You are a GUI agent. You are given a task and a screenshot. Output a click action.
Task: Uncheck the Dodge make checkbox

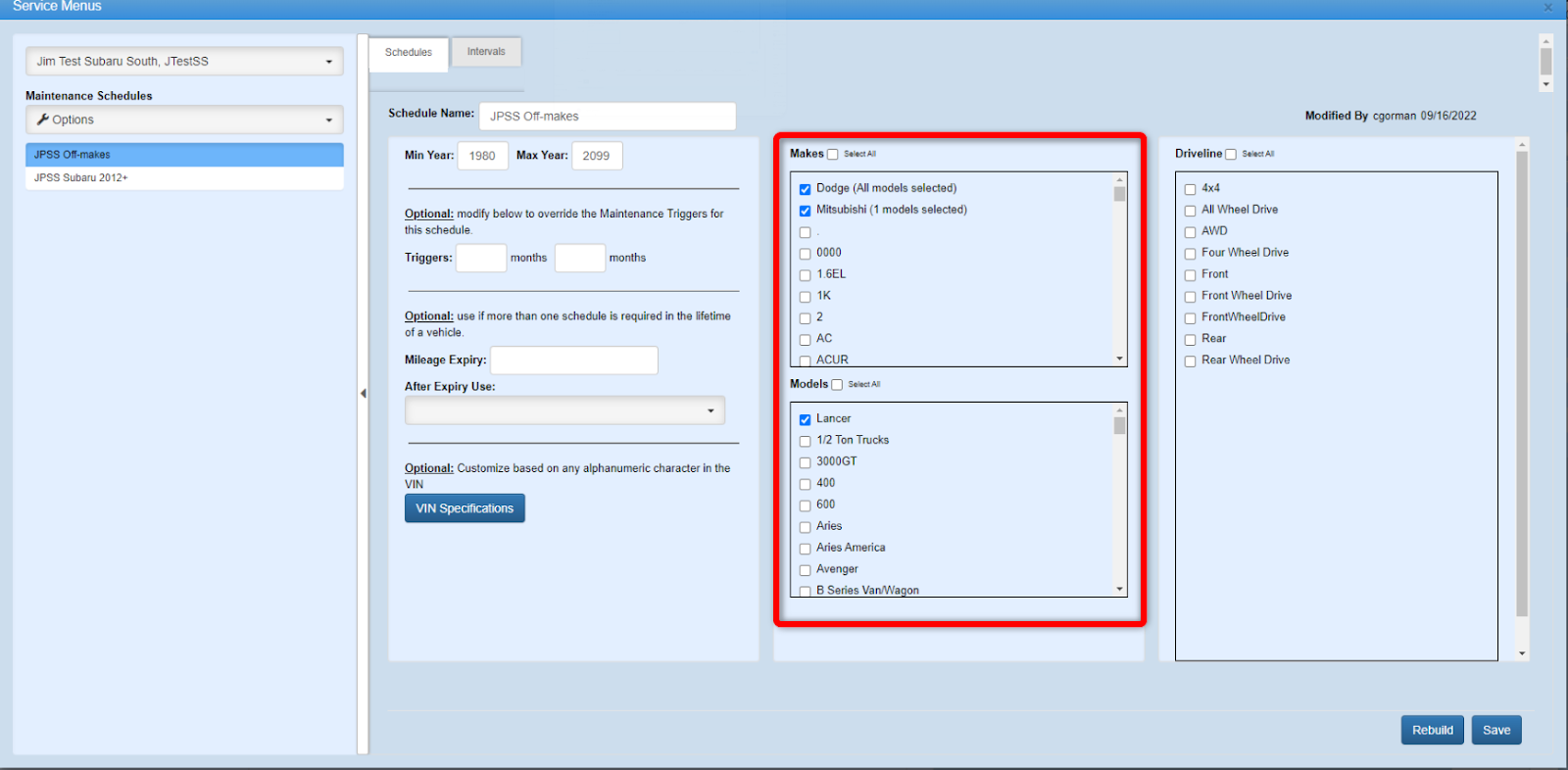(x=805, y=189)
